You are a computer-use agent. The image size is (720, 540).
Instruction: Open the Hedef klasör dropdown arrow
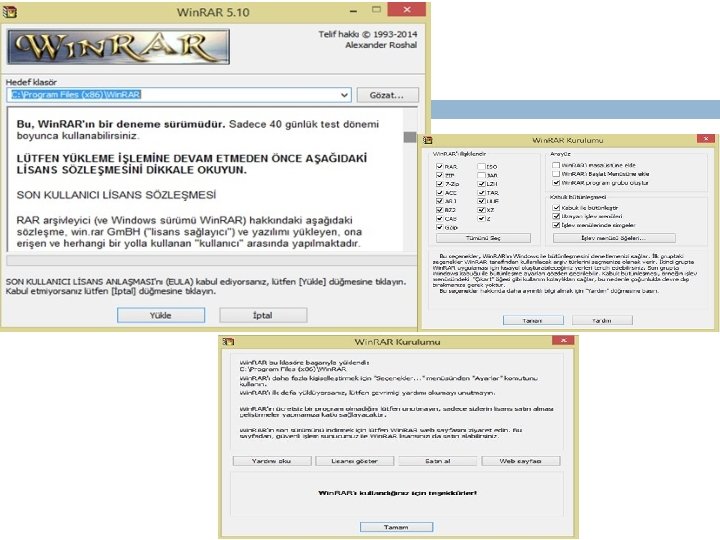pos(344,95)
